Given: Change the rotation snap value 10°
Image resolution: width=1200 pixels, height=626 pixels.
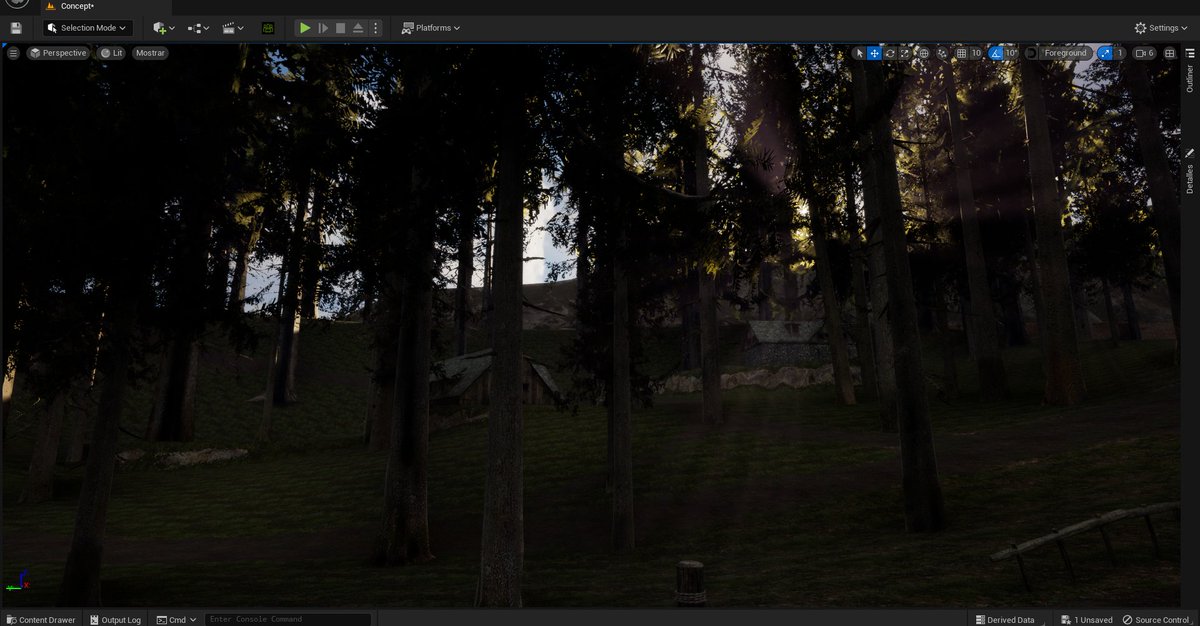Looking at the screenshot, I should (x=1011, y=53).
